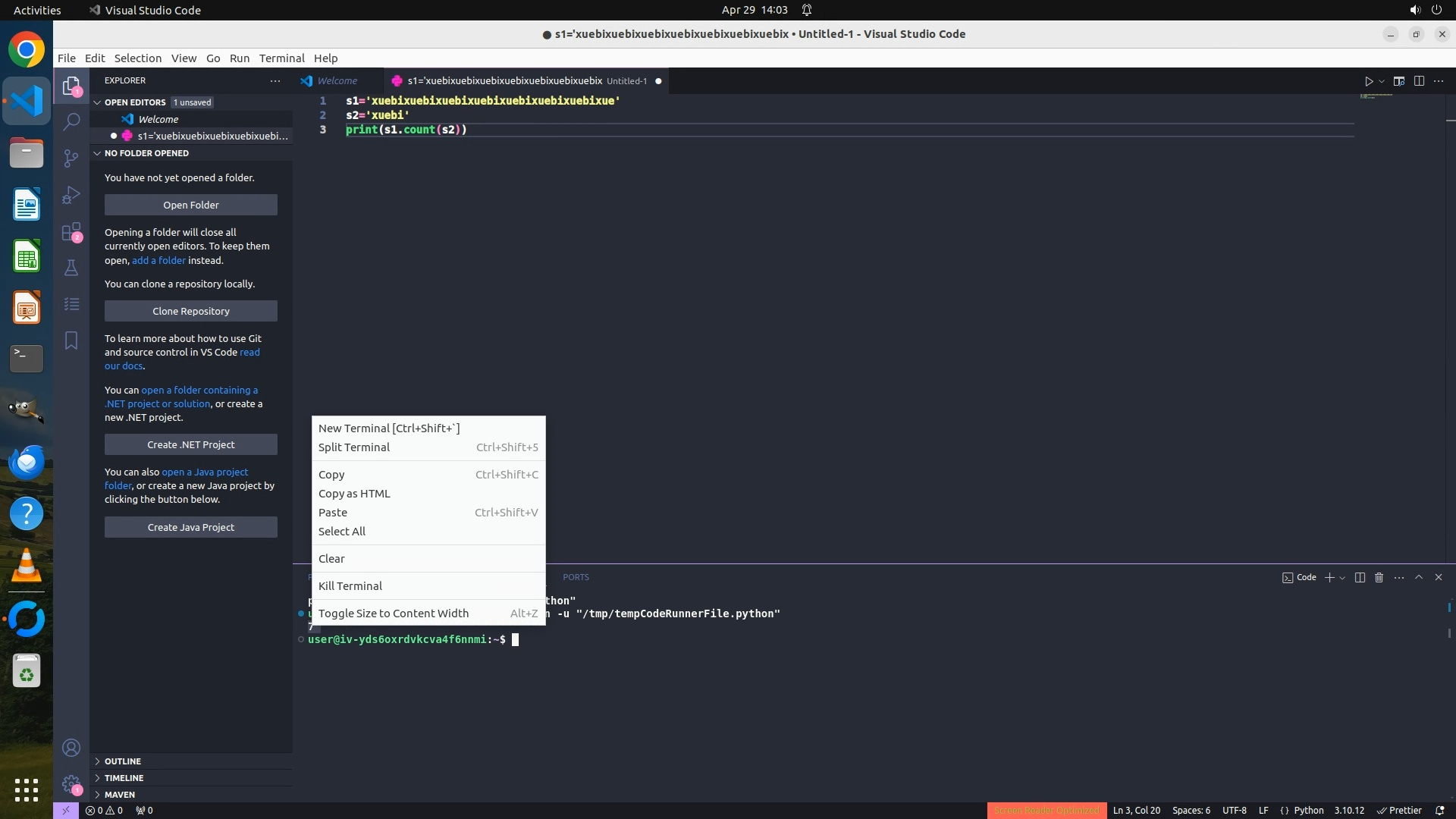Open the Testing flask icon
1456x819 pixels.
click(x=71, y=268)
